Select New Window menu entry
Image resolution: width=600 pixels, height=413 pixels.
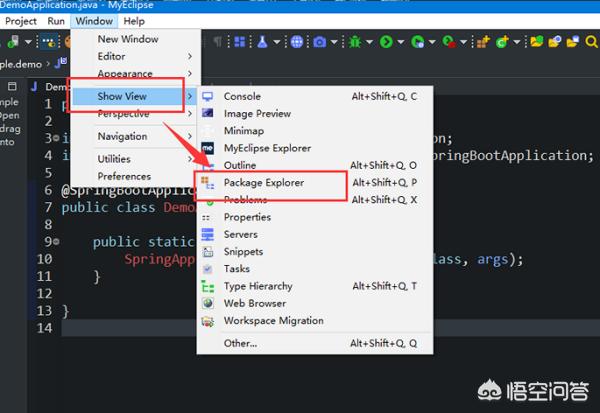[128, 39]
